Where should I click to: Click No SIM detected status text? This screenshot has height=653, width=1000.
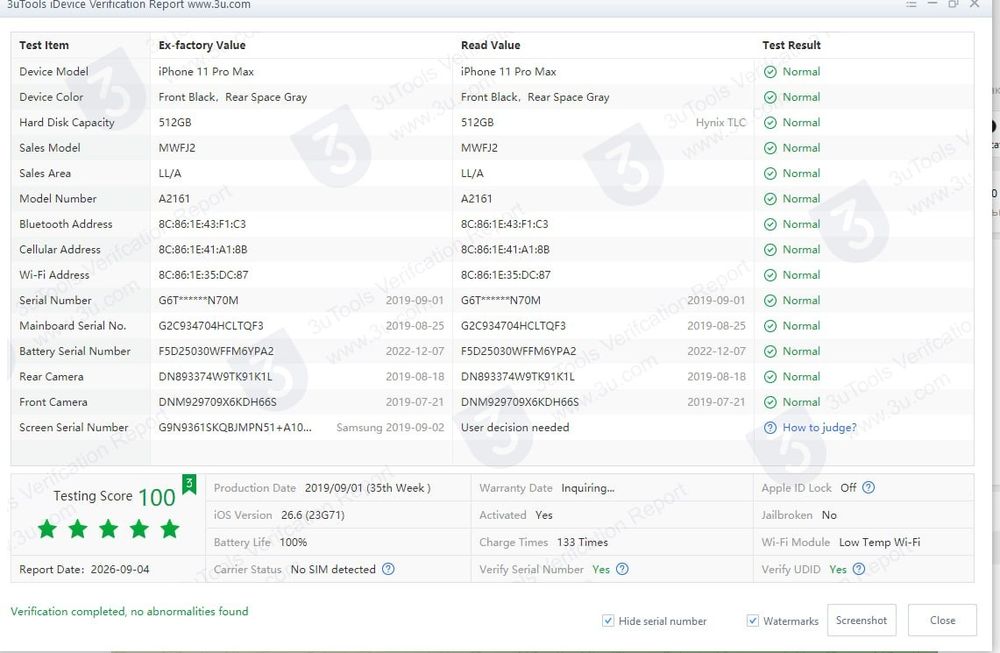point(333,569)
